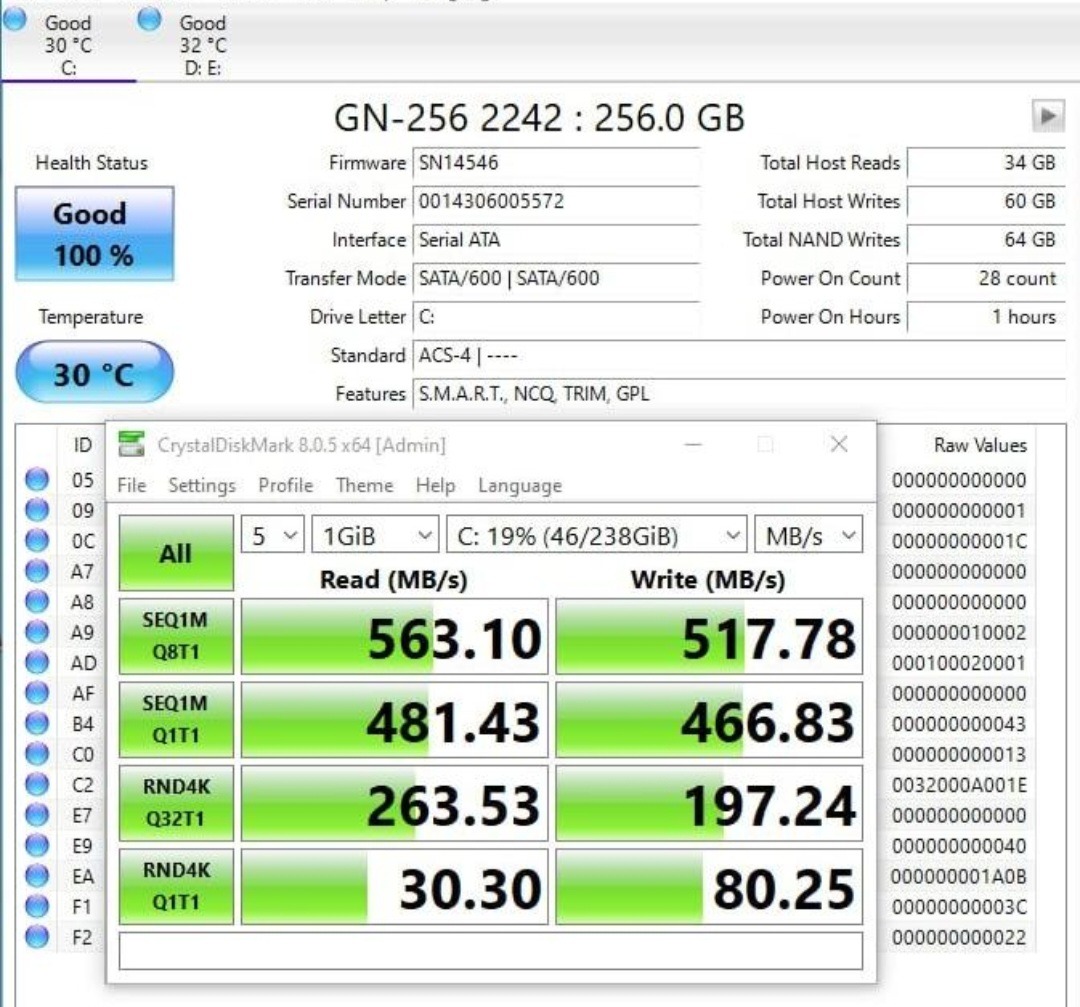Click status circle for attribute AD
Image resolution: width=1080 pixels, height=1007 pixels.
coord(37,662)
